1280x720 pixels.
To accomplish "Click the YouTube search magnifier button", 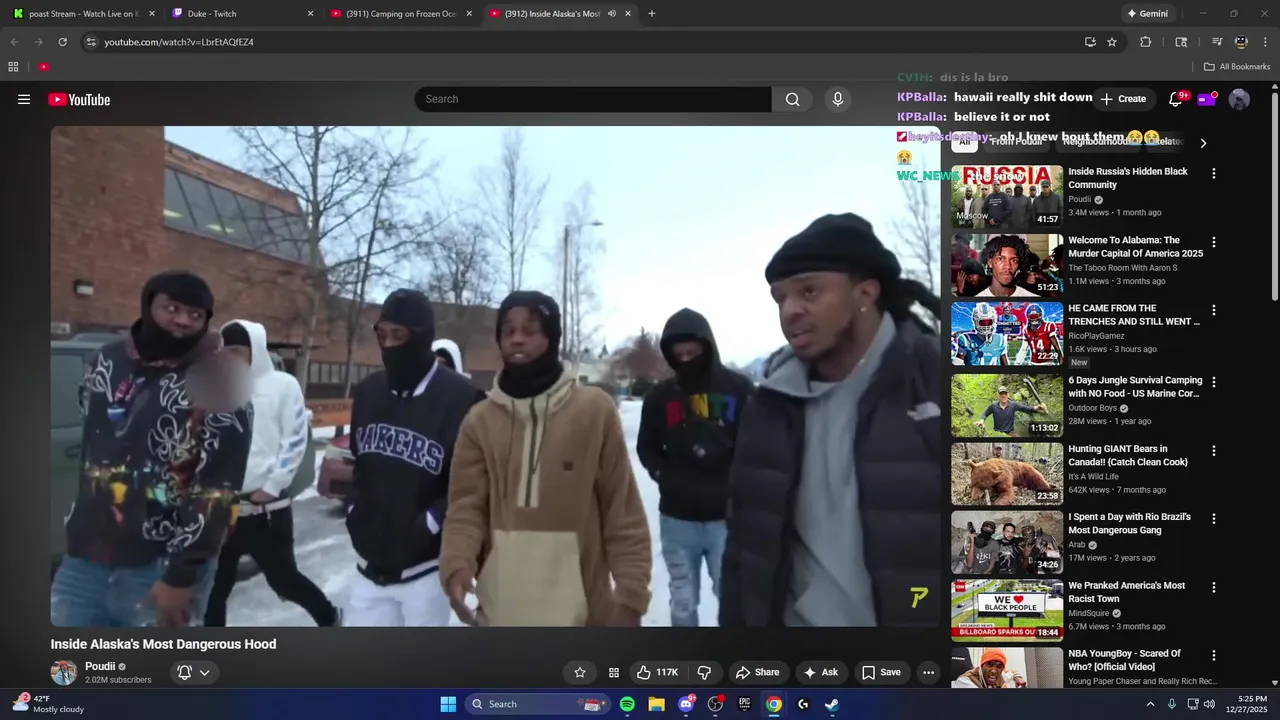I will pyautogui.click(x=792, y=99).
